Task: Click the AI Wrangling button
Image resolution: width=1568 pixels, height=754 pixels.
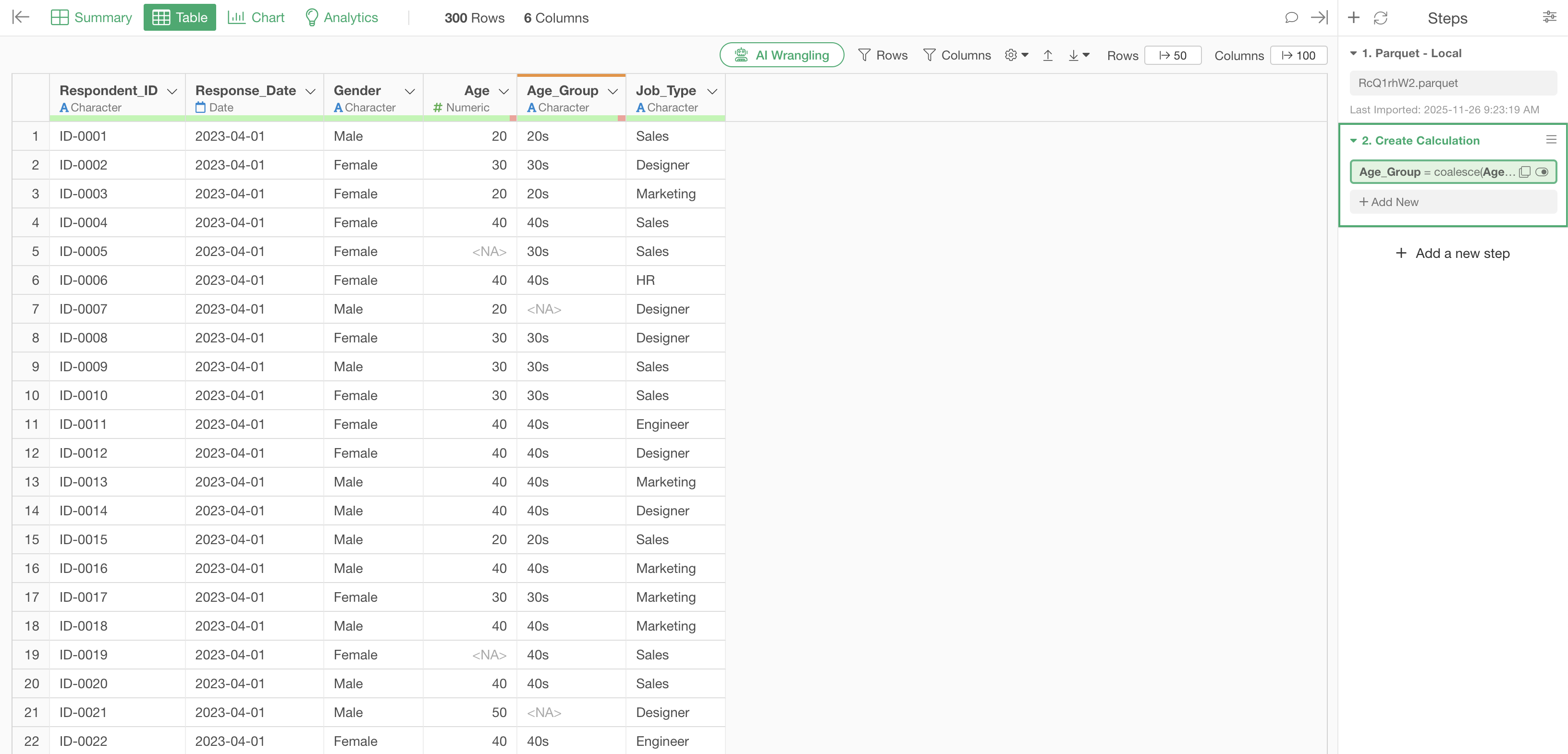Action: (782, 55)
